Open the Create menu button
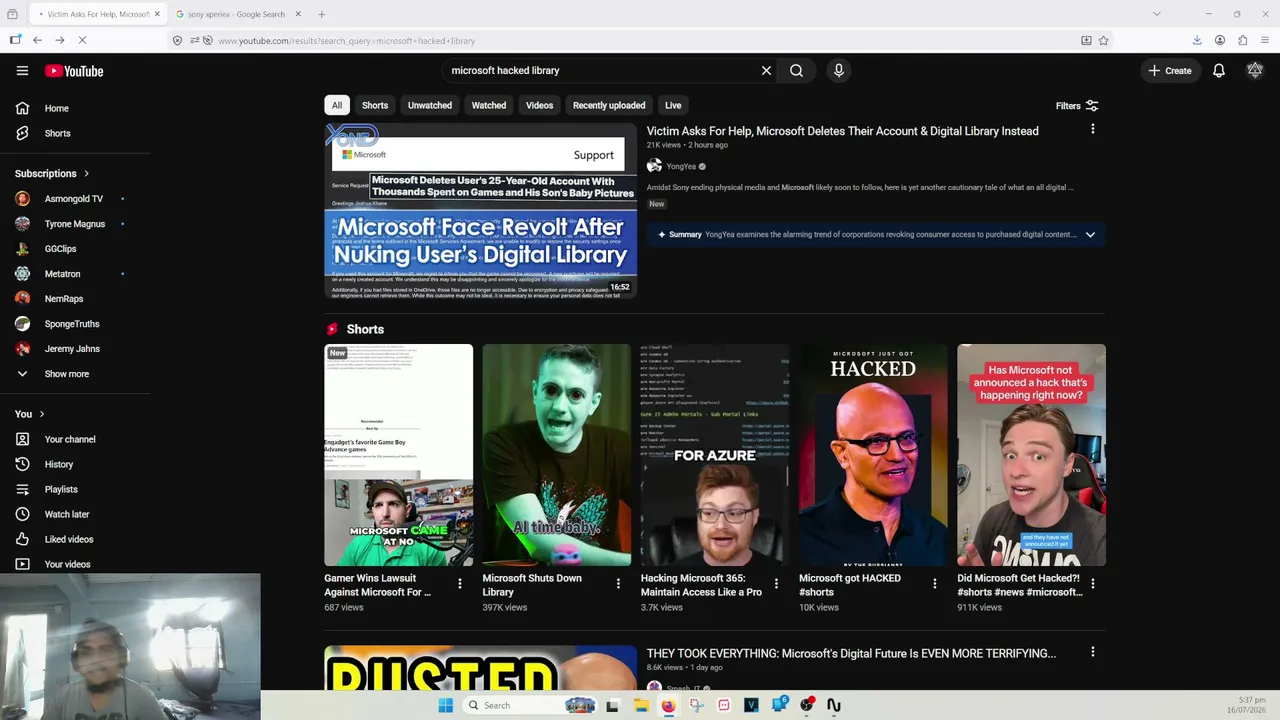The width and height of the screenshot is (1280, 720). 1169,71
